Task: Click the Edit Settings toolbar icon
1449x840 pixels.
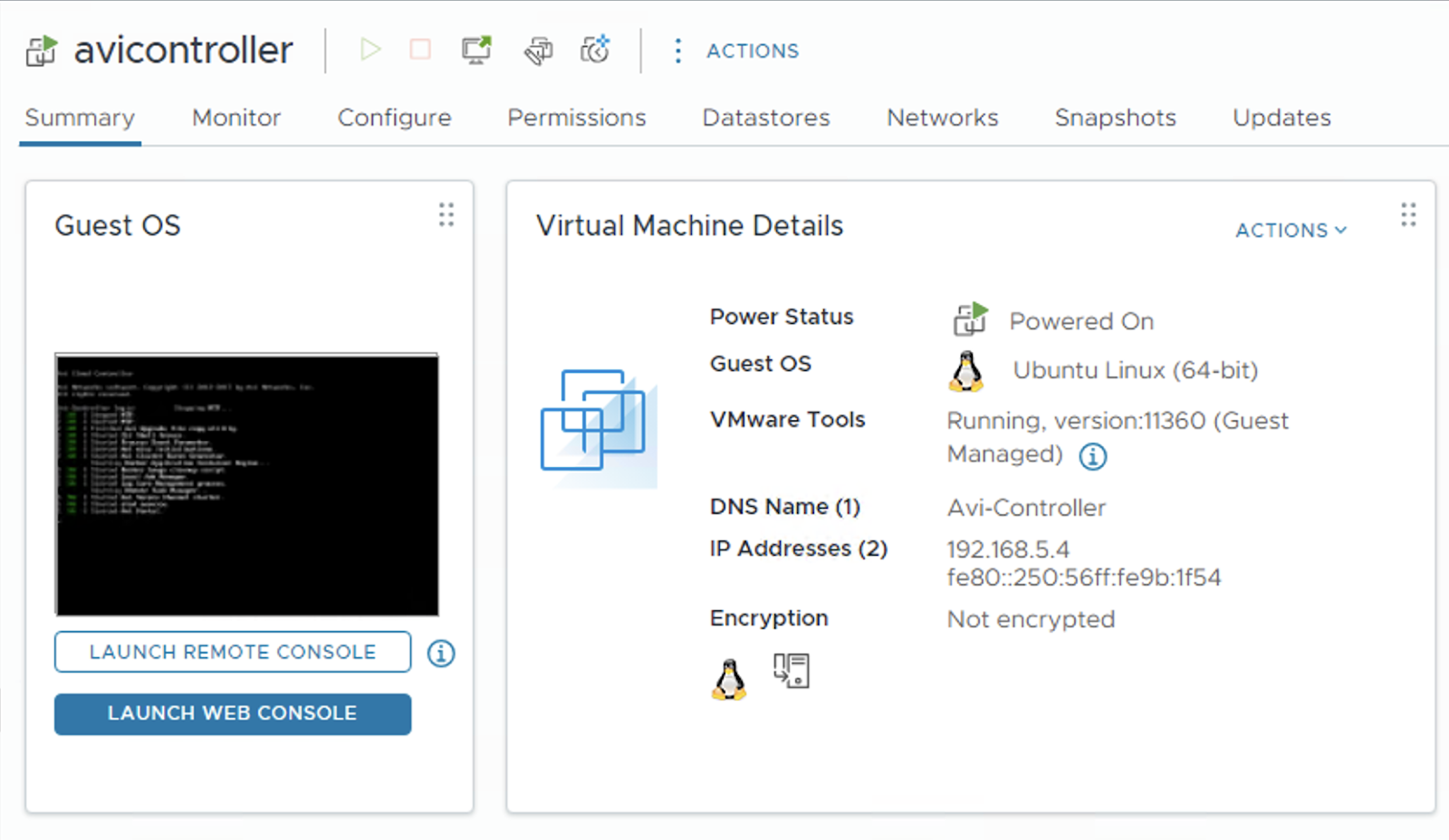Action: coord(538,51)
